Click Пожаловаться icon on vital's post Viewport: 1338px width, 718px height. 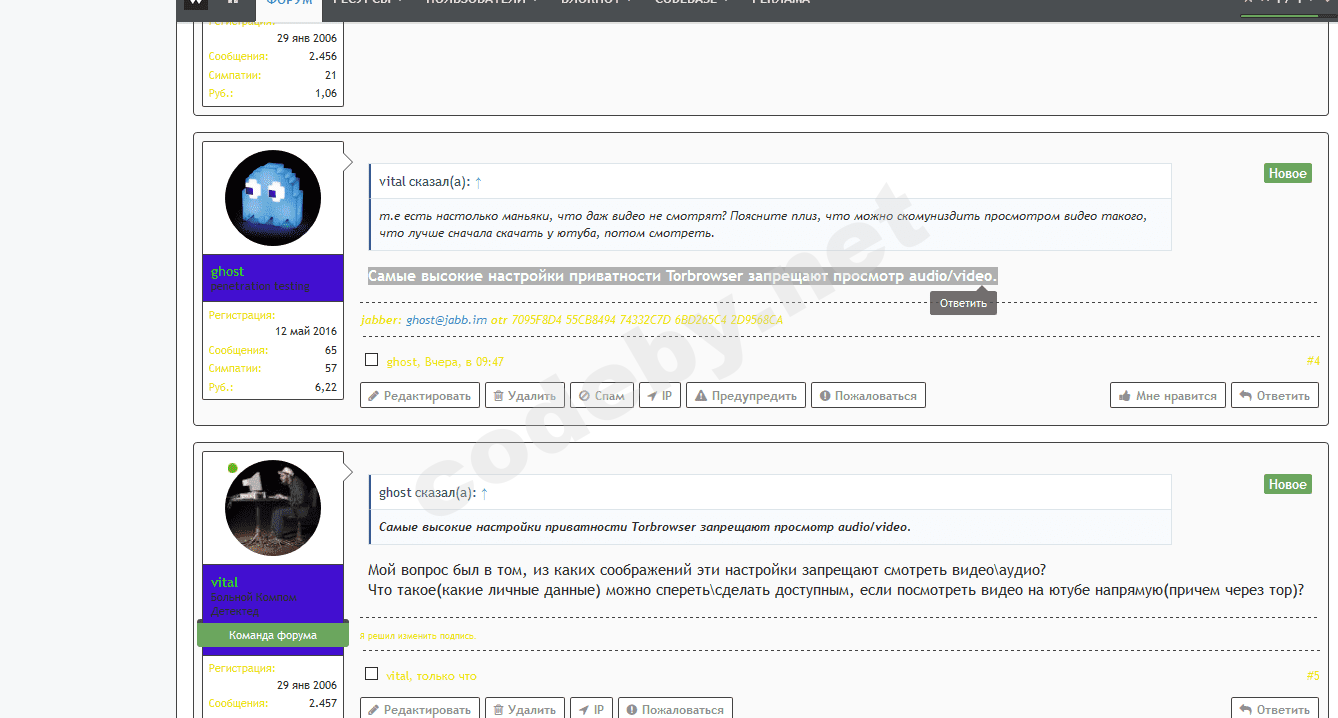tap(630, 710)
